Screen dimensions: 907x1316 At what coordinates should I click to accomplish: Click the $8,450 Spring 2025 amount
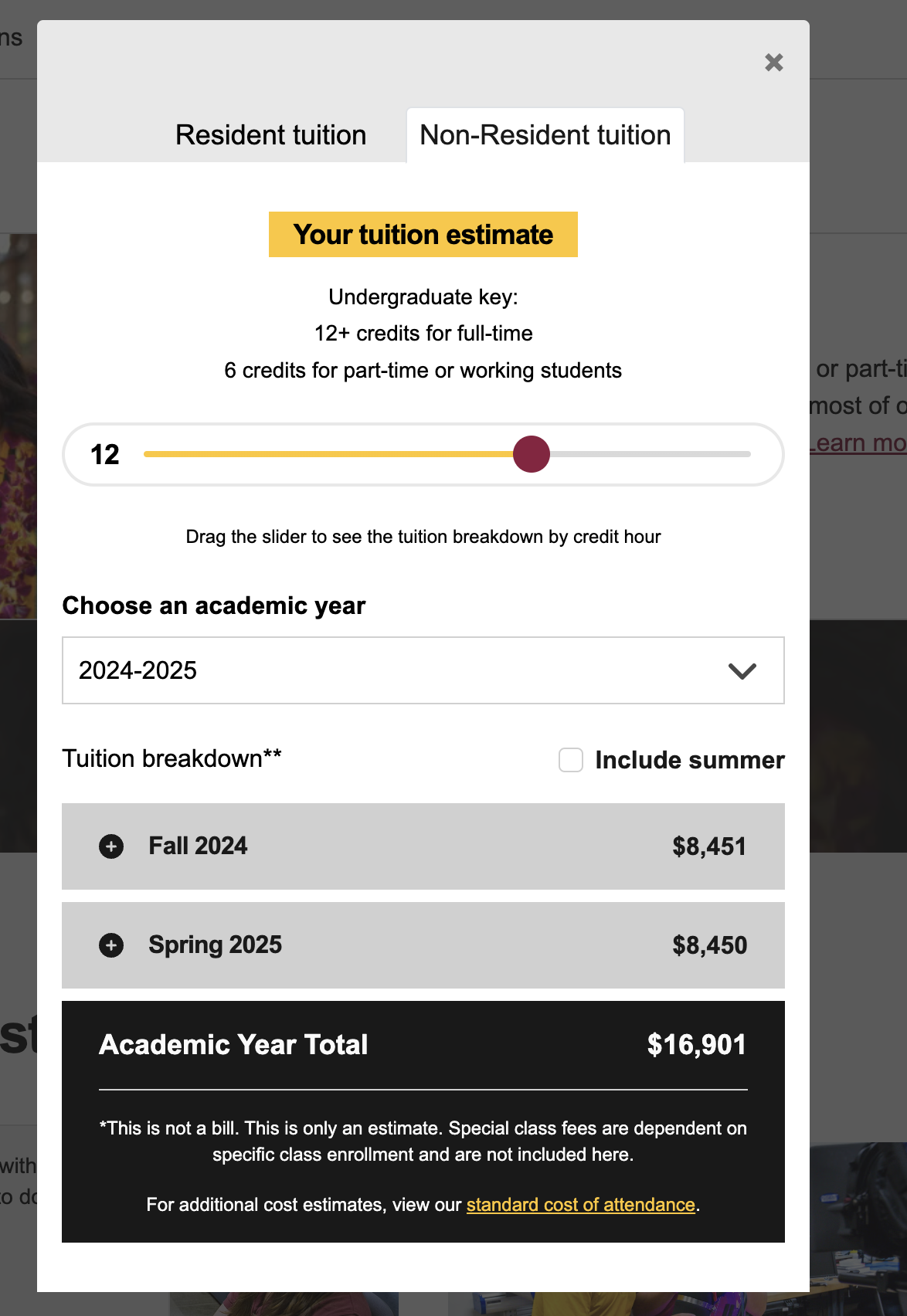pyautogui.click(x=709, y=945)
